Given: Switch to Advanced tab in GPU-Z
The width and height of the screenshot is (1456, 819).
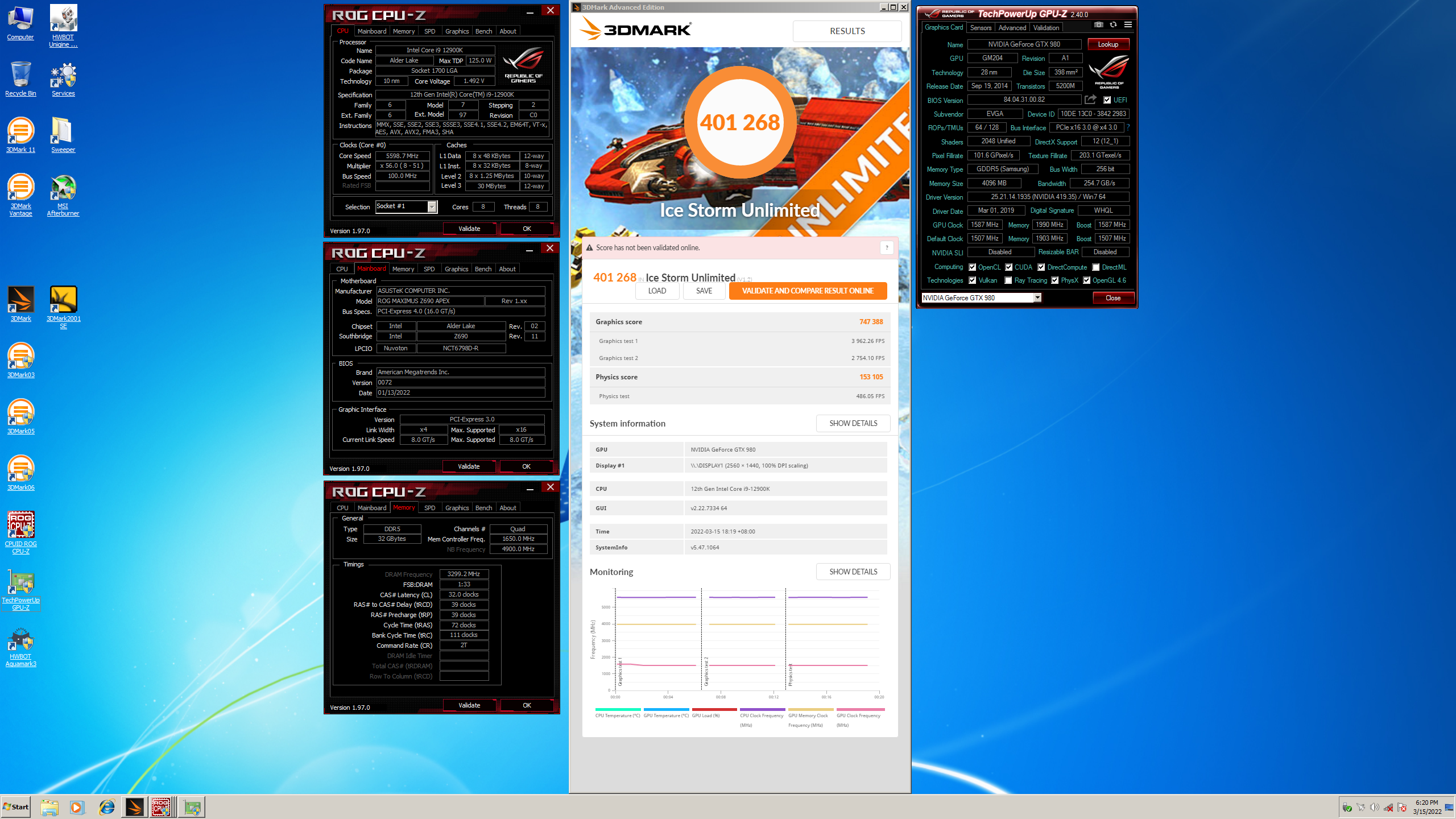Looking at the screenshot, I should point(1012,27).
